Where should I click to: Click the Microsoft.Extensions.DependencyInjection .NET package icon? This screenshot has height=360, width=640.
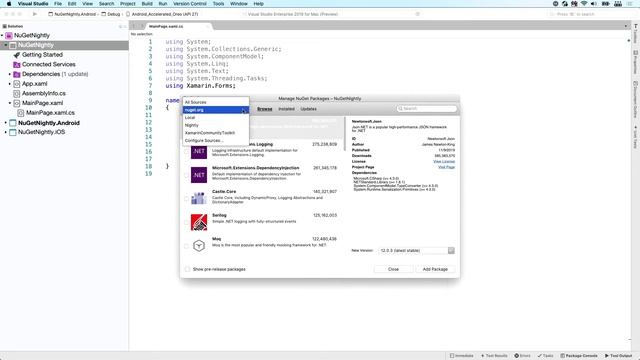pos(199,175)
